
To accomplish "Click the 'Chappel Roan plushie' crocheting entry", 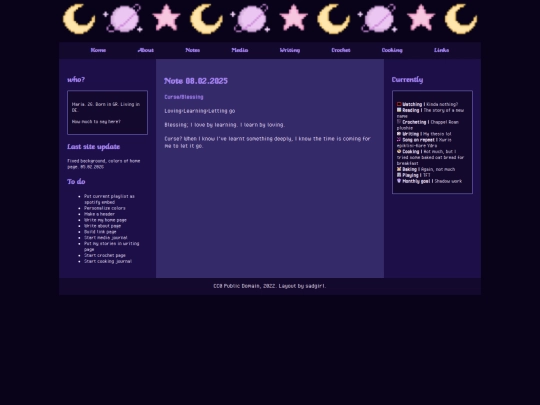I will click(428, 125).
